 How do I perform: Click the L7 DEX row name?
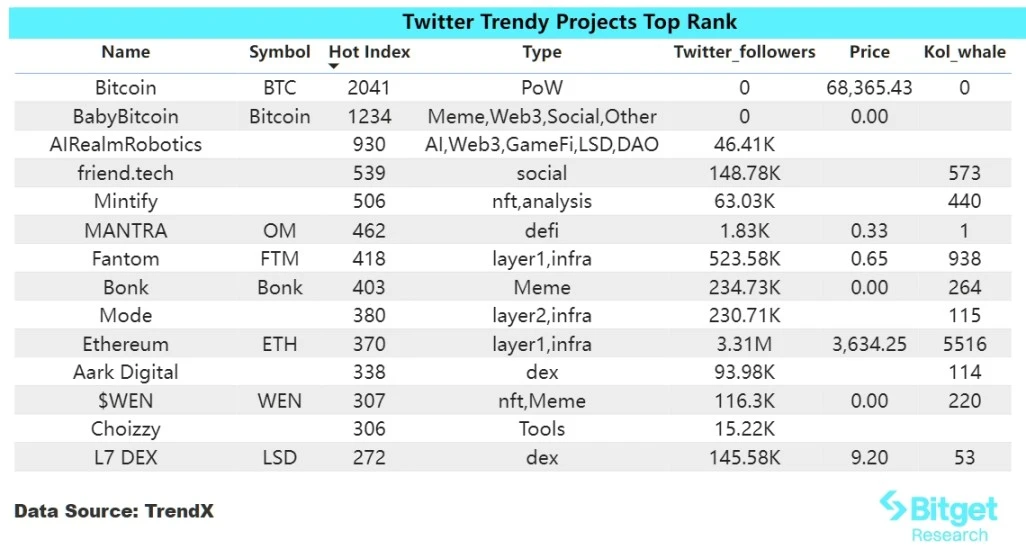pos(126,458)
